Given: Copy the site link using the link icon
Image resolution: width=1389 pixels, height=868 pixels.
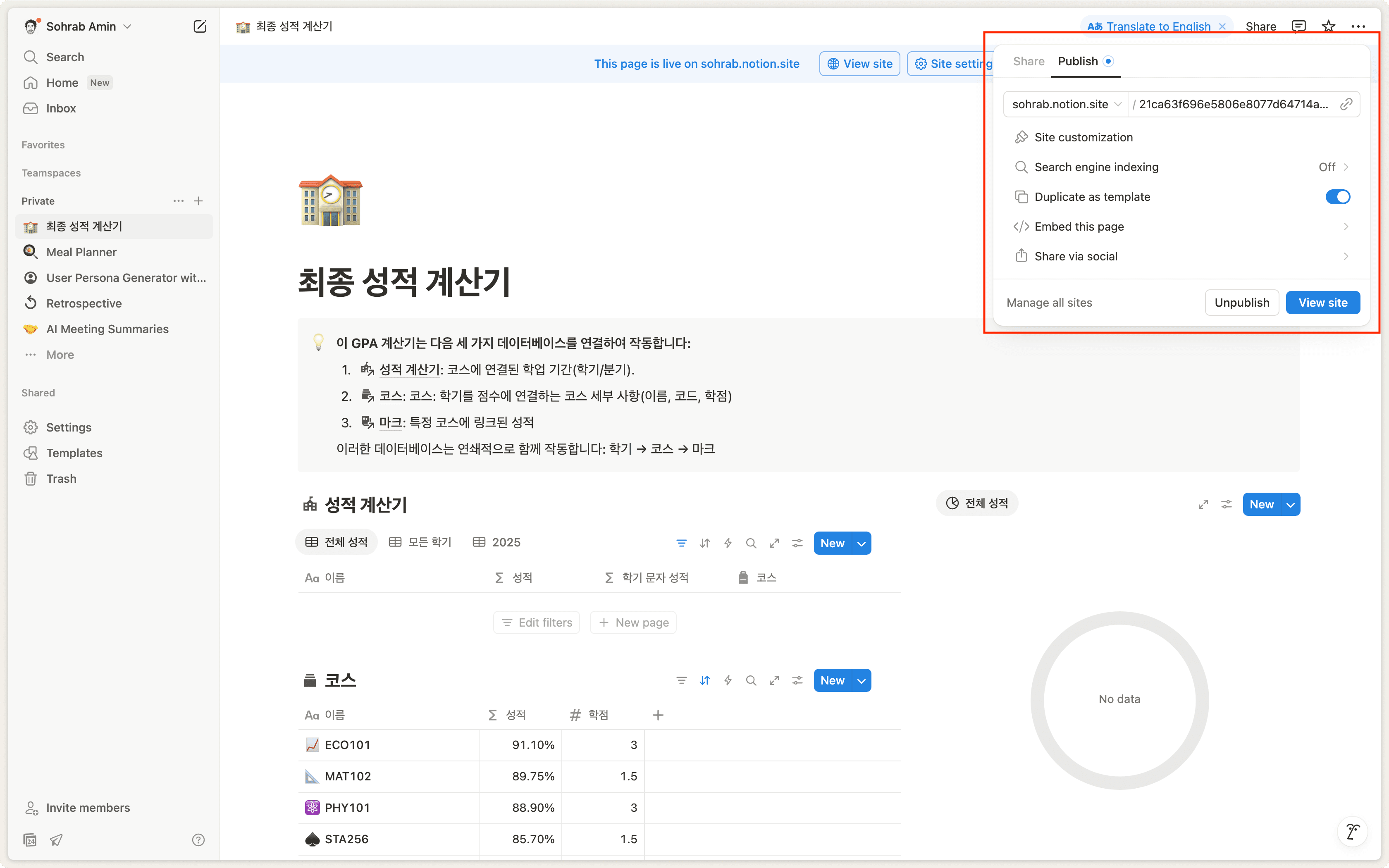Looking at the screenshot, I should pyautogui.click(x=1346, y=104).
